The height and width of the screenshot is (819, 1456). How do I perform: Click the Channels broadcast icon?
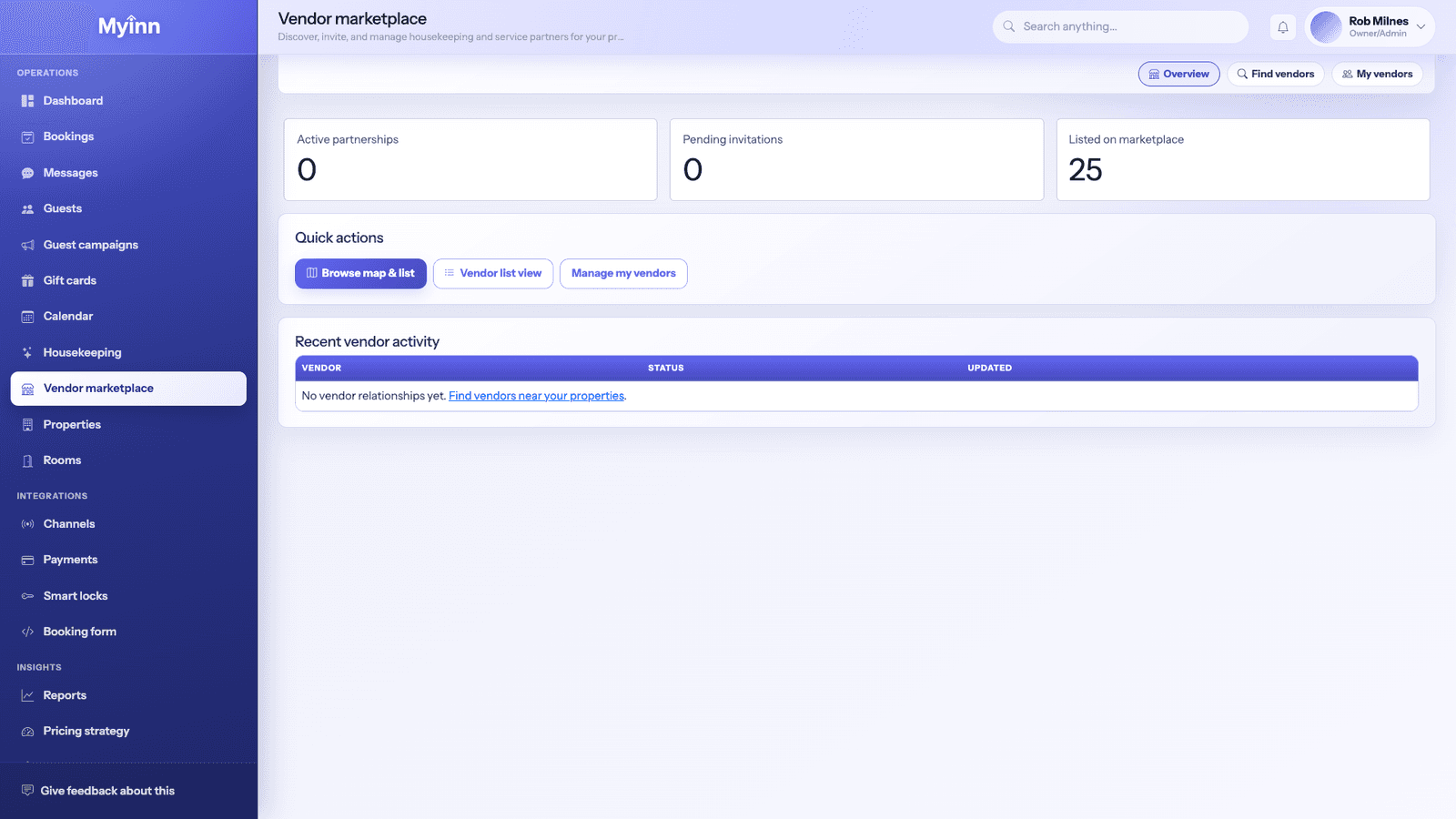point(27,524)
